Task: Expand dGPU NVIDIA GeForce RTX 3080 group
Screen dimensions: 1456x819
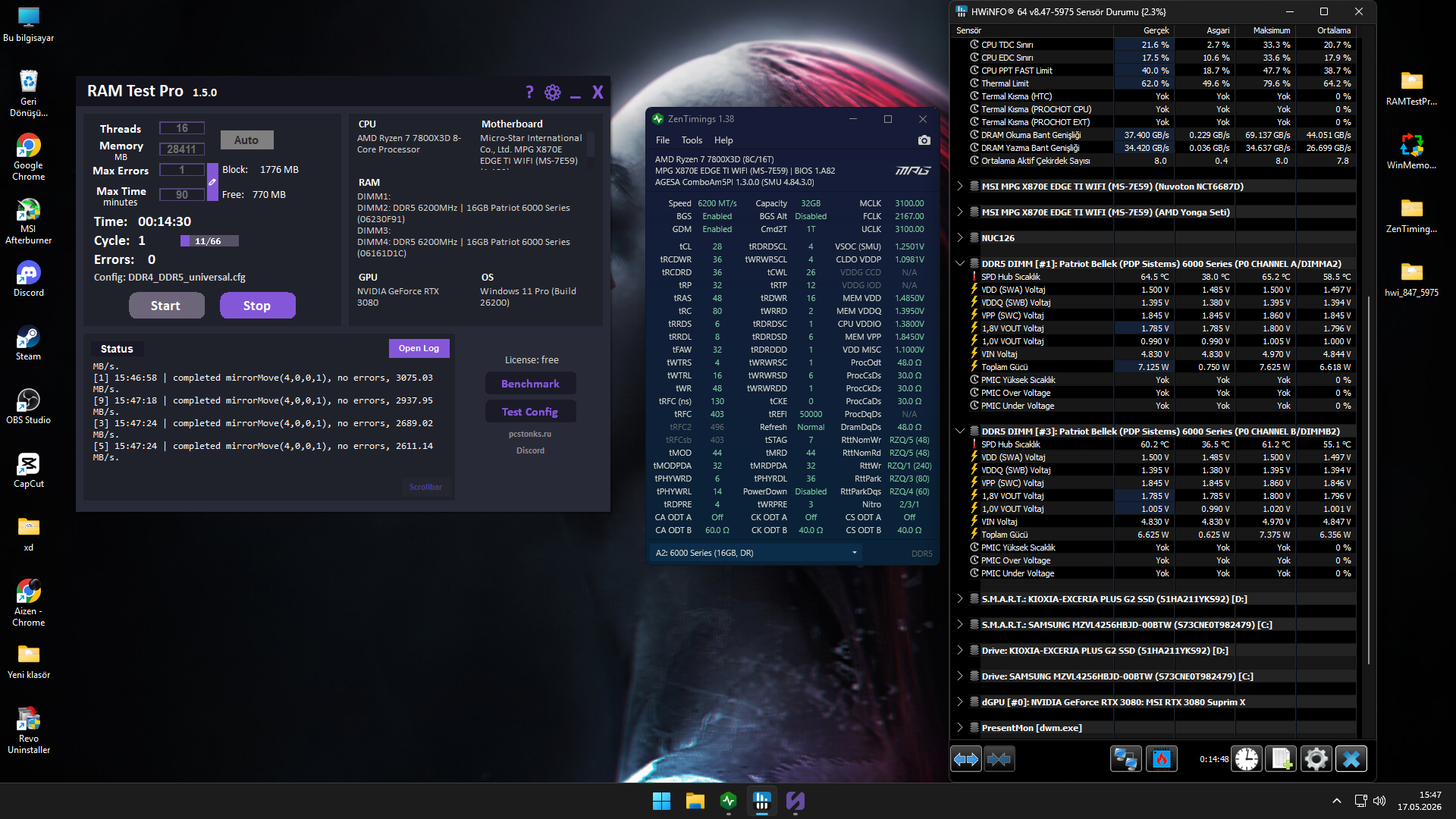Action: 960,702
